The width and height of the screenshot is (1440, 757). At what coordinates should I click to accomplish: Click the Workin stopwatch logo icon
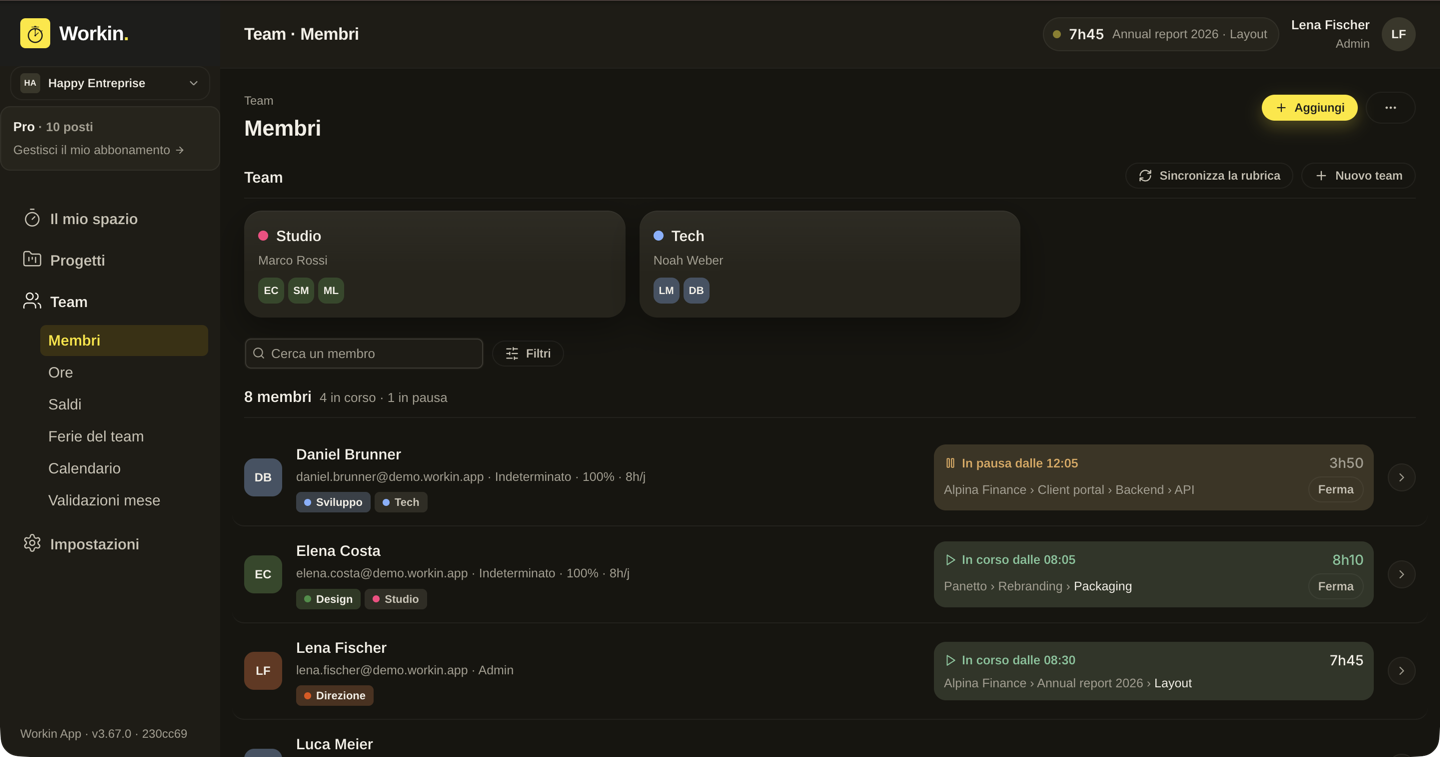pos(35,34)
